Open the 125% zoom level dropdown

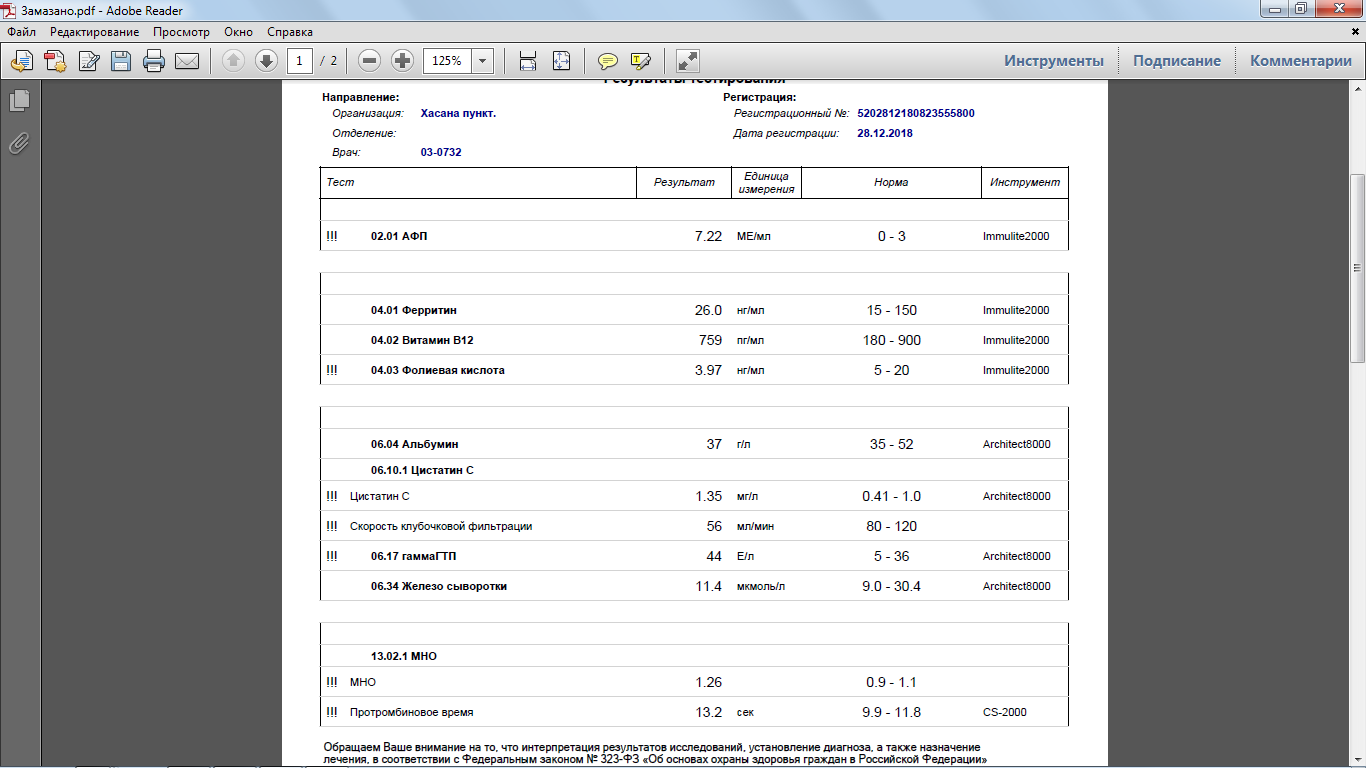point(483,61)
